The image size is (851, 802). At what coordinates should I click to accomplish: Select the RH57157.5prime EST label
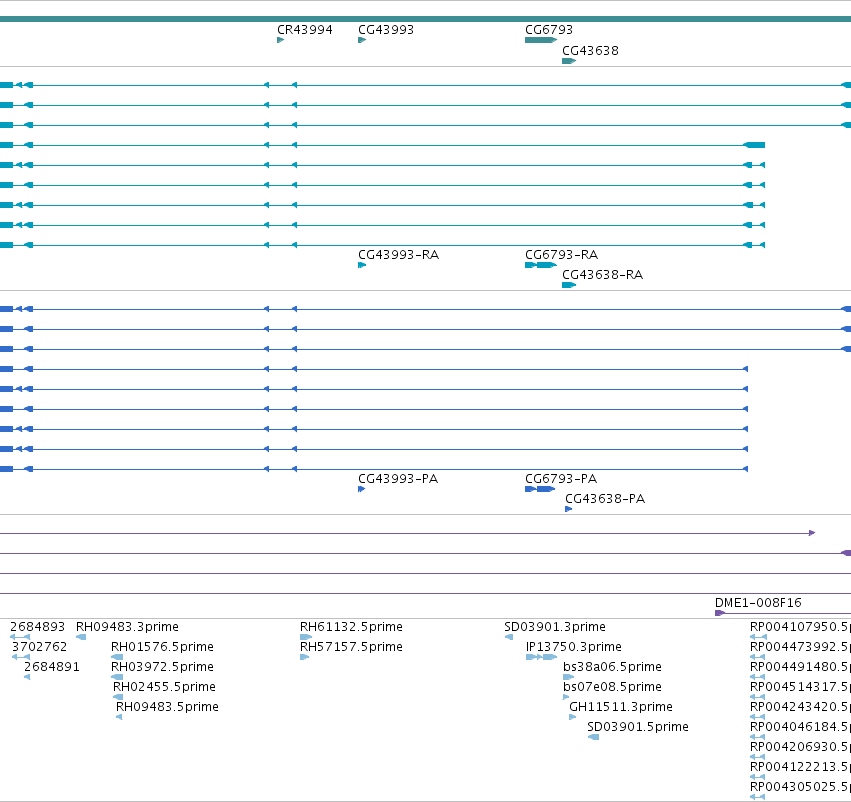point(351,647)
